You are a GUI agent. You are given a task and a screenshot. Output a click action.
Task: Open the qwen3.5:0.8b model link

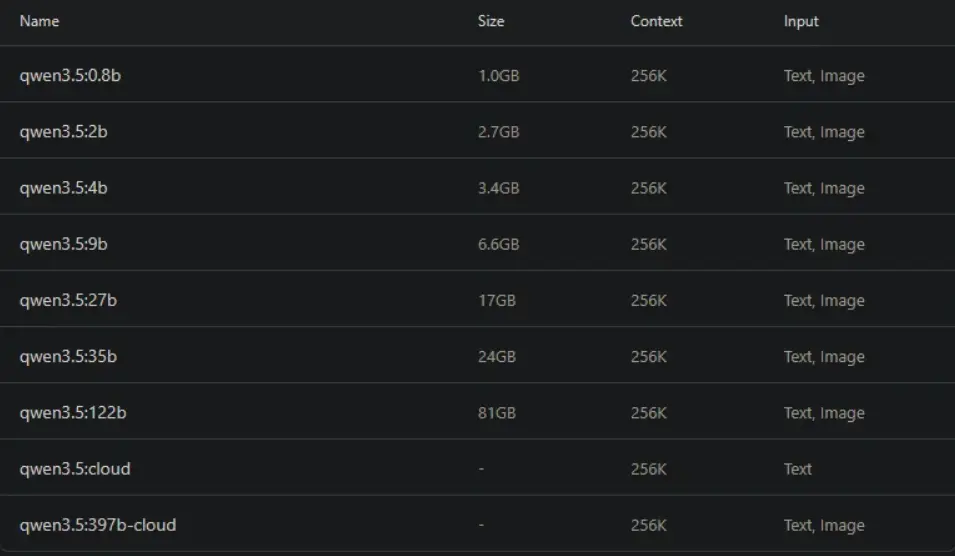[70, 76]
